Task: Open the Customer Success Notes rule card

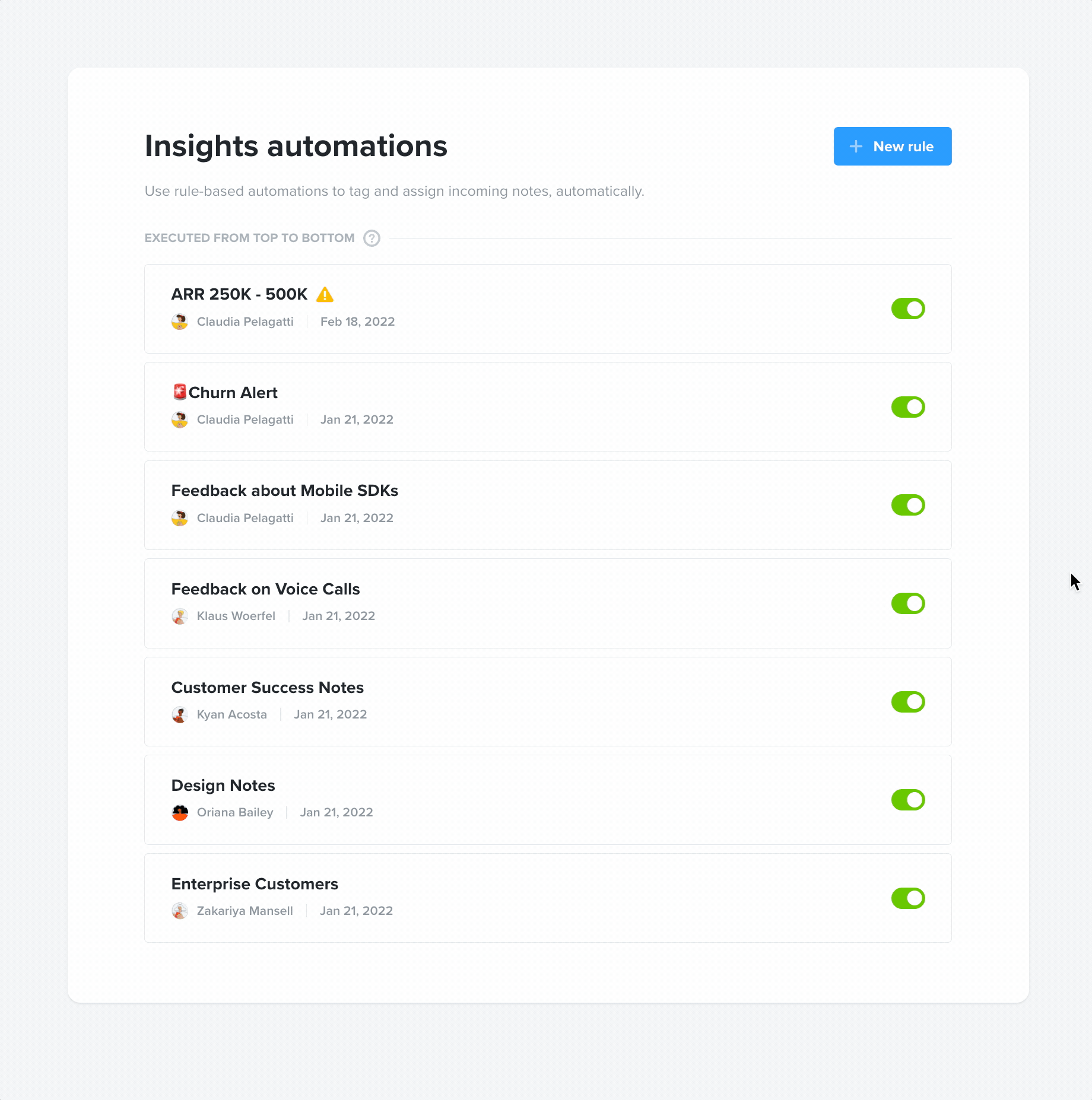Action: tap(548, 701)
